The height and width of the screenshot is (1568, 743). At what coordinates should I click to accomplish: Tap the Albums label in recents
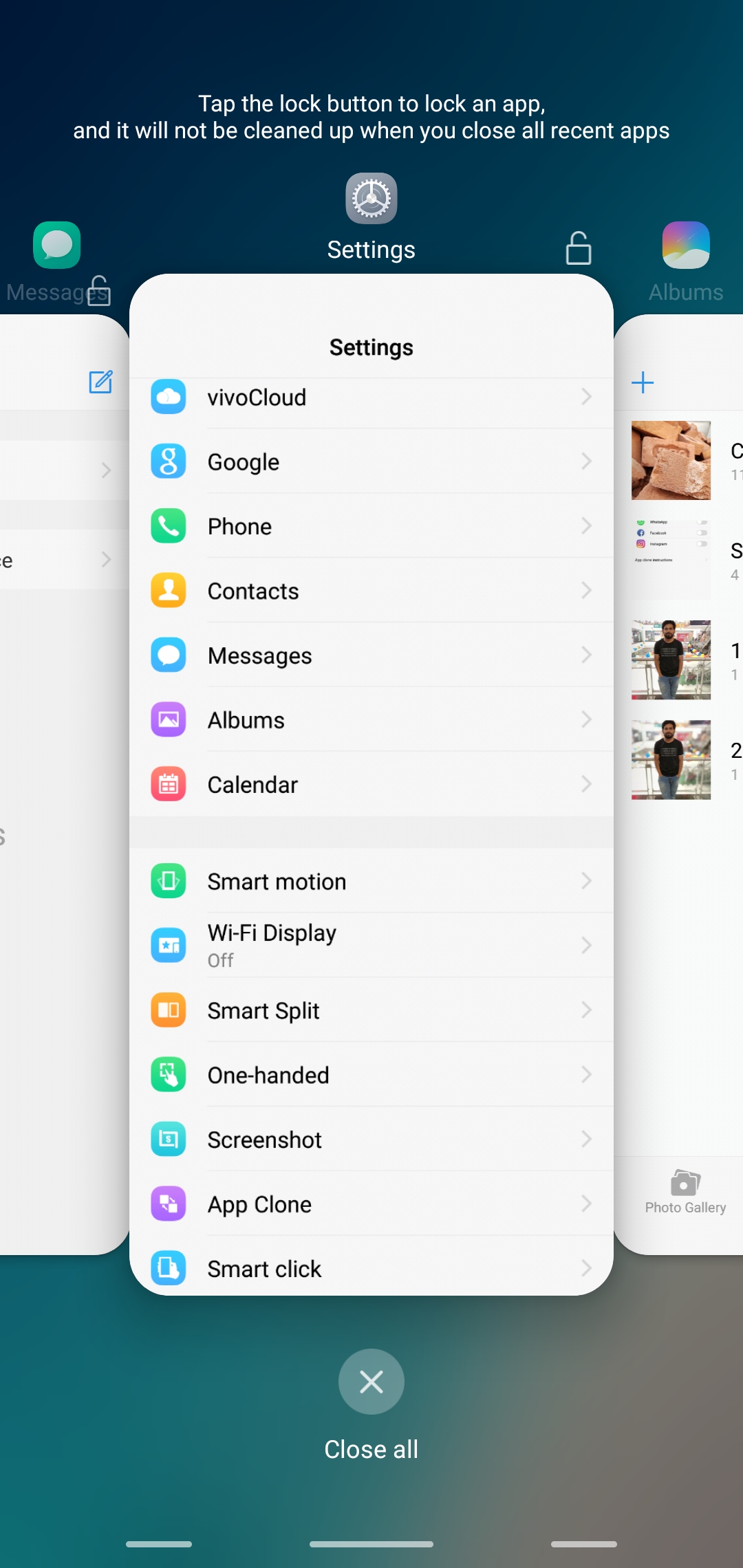pos(686,292)
